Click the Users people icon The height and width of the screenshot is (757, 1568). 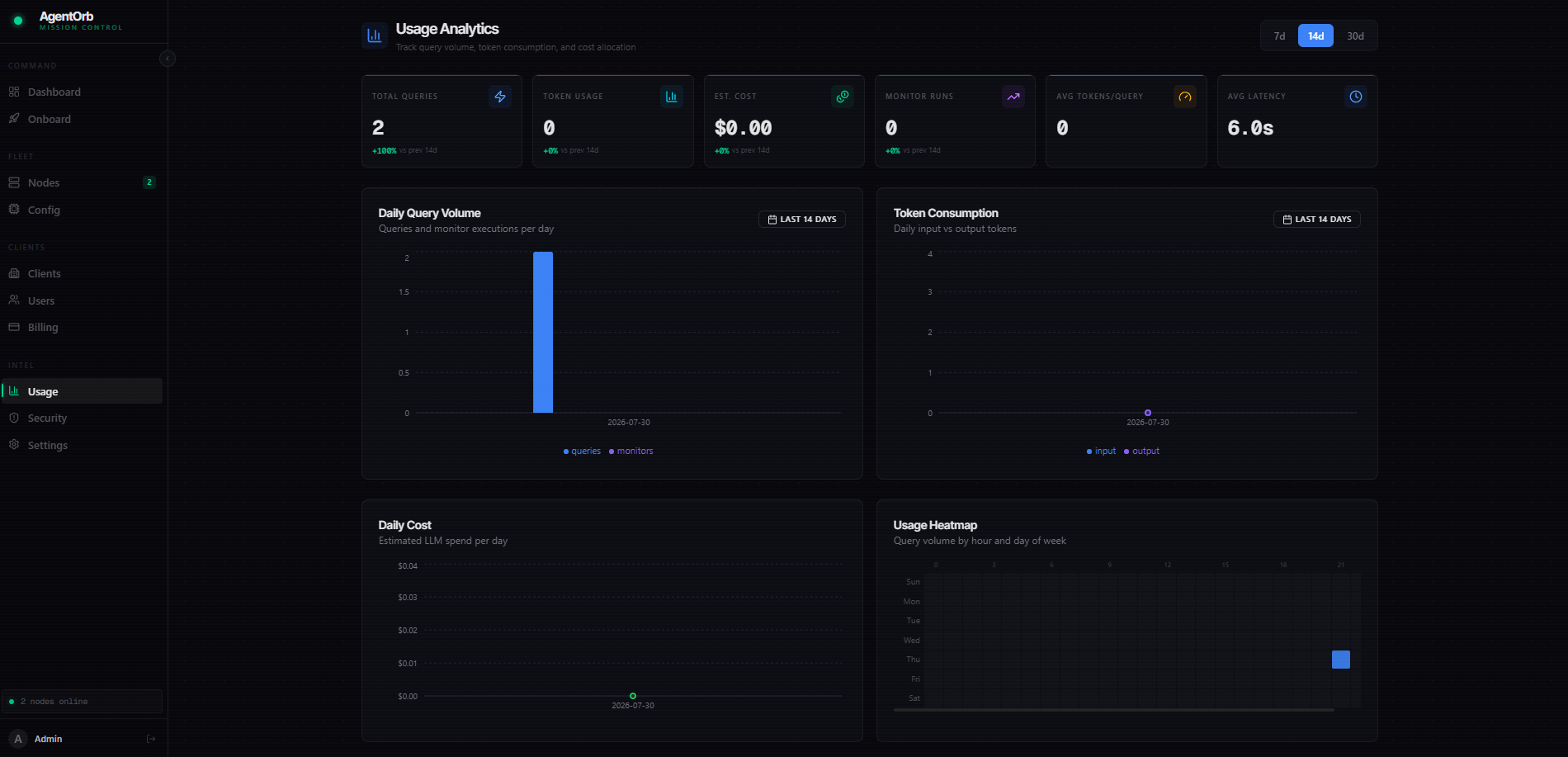[x=14, y=300]
